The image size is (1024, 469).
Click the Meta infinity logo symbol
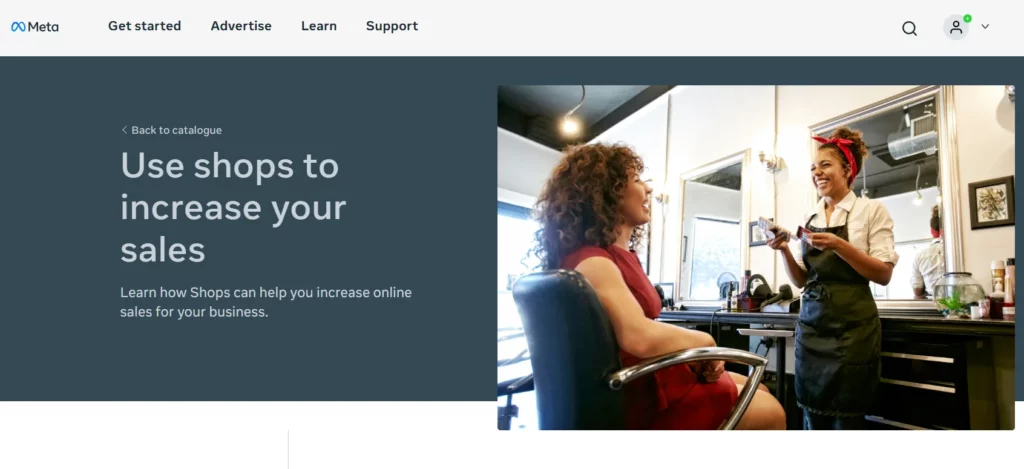pos(18,27)
